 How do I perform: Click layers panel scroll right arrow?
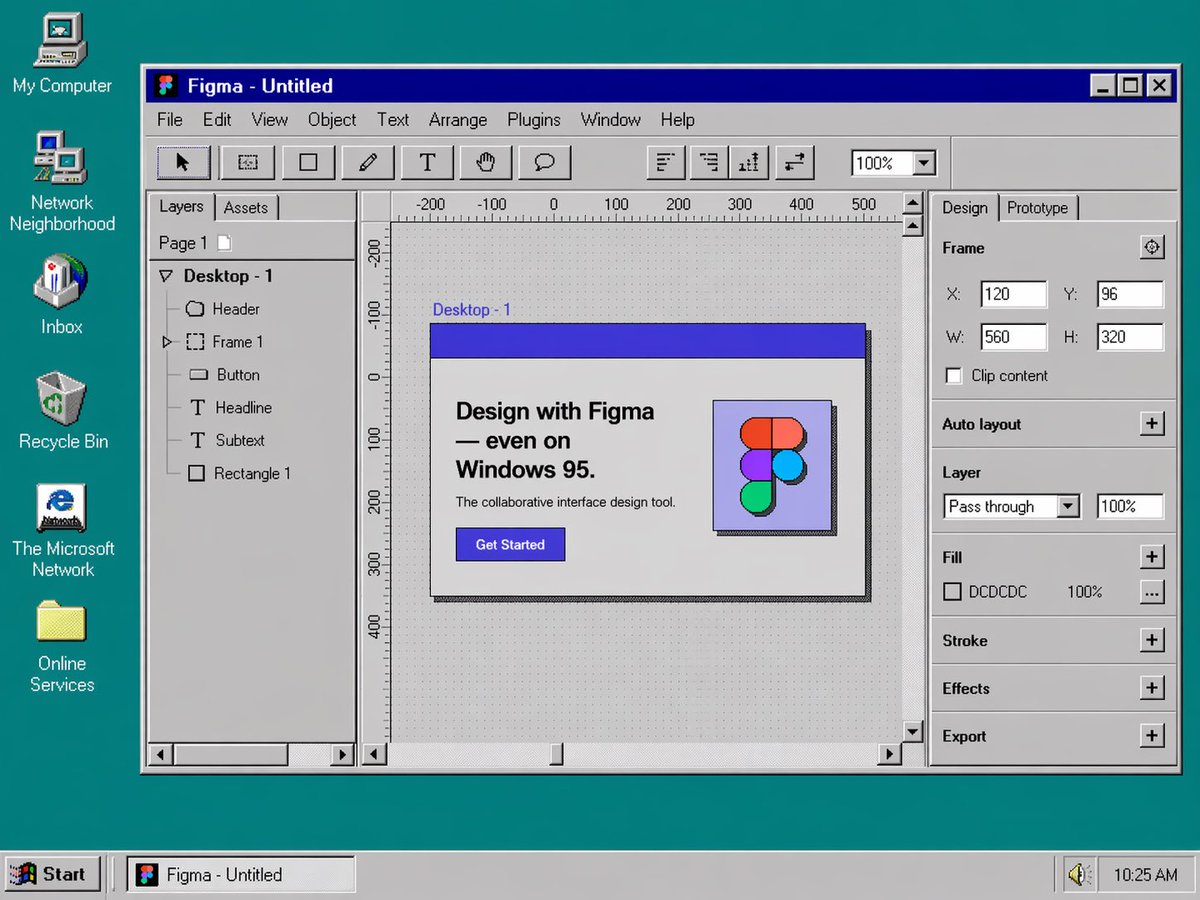pos(343,754)
